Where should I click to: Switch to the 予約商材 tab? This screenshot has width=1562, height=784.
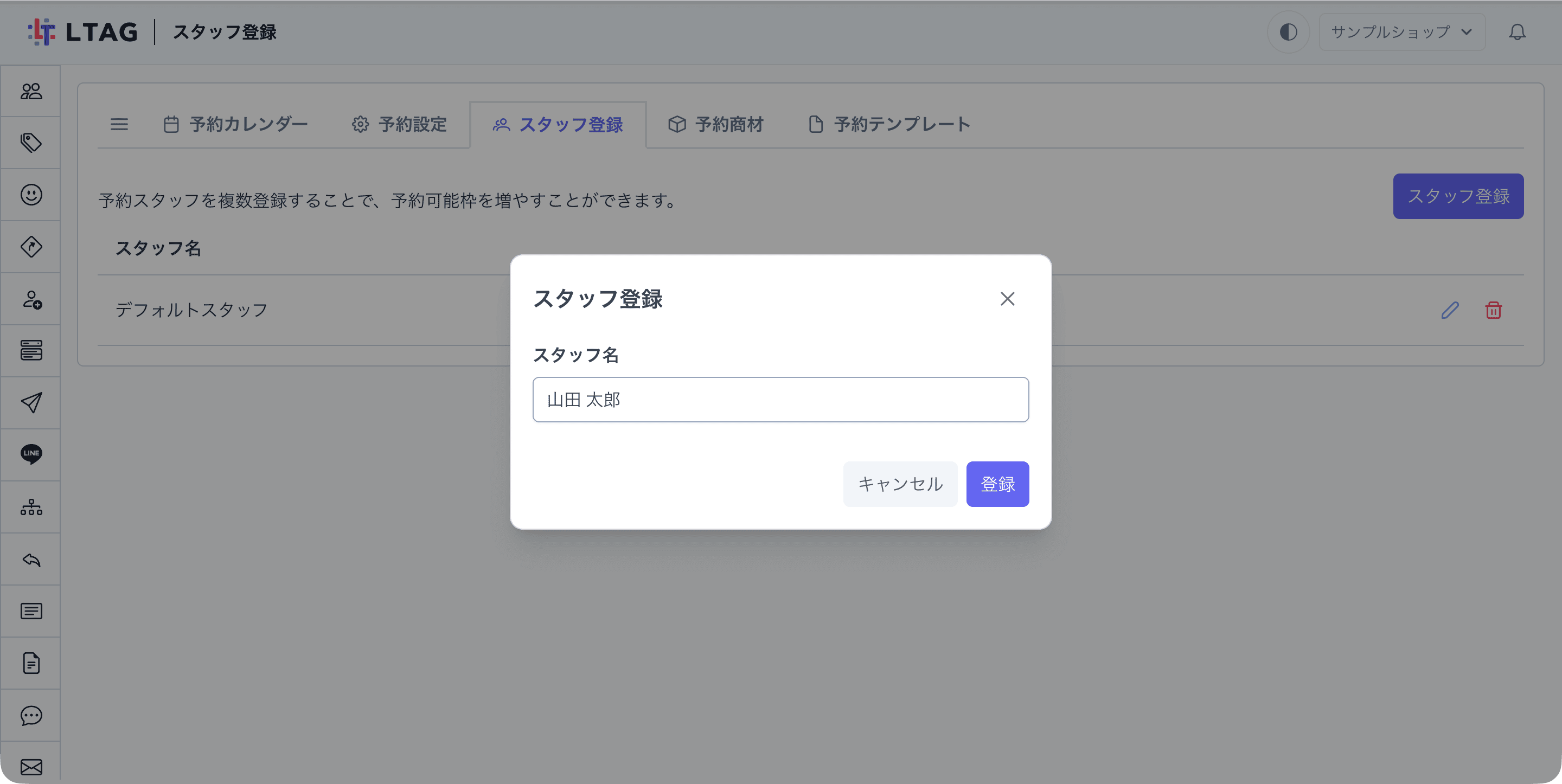click(715, 124)
